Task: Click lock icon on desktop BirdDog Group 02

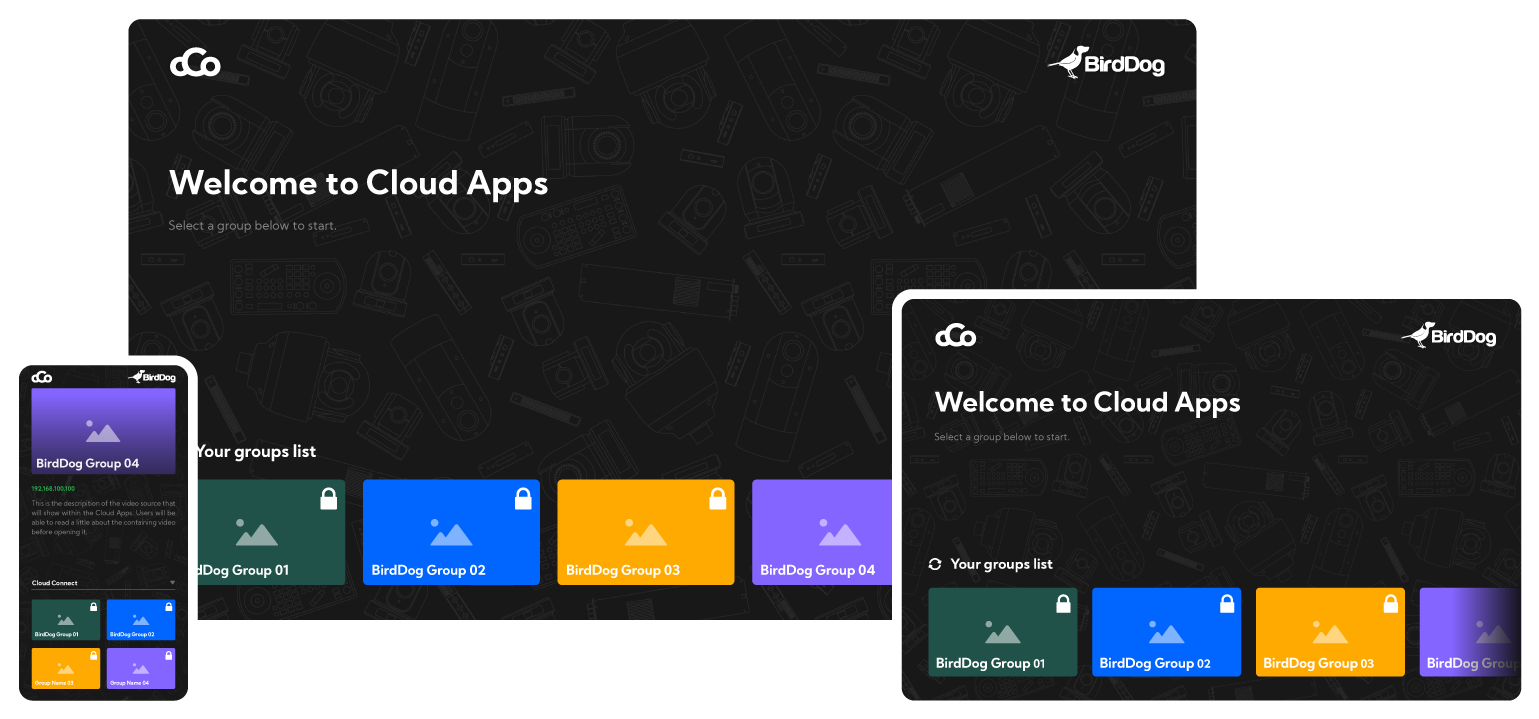Action: click(x=523, y=498)
